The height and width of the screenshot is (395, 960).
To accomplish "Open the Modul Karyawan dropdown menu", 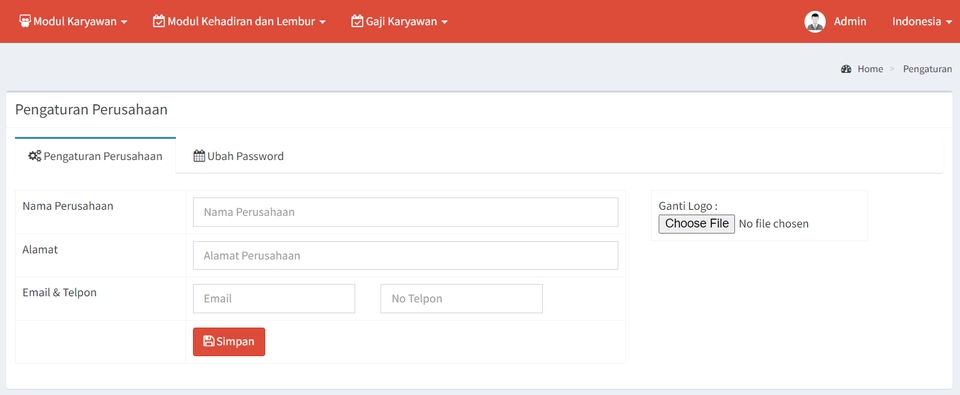I will (x=73, y=21).
